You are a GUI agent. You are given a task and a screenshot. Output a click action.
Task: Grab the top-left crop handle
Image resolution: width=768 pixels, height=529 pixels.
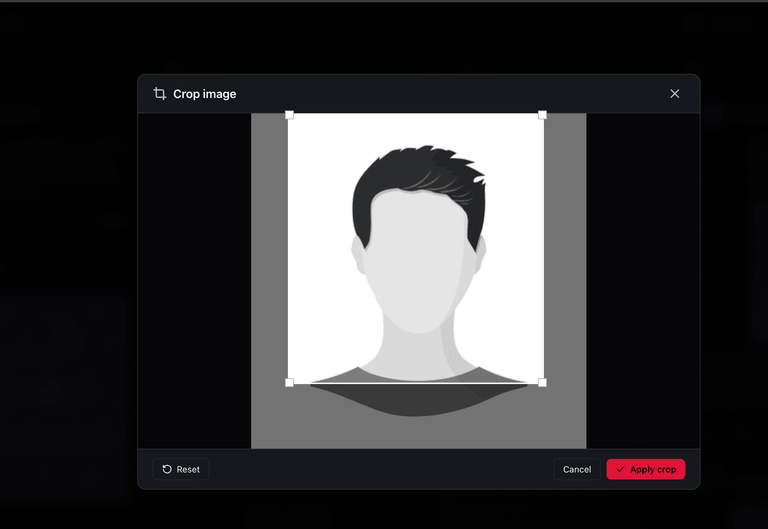[289, 115]
